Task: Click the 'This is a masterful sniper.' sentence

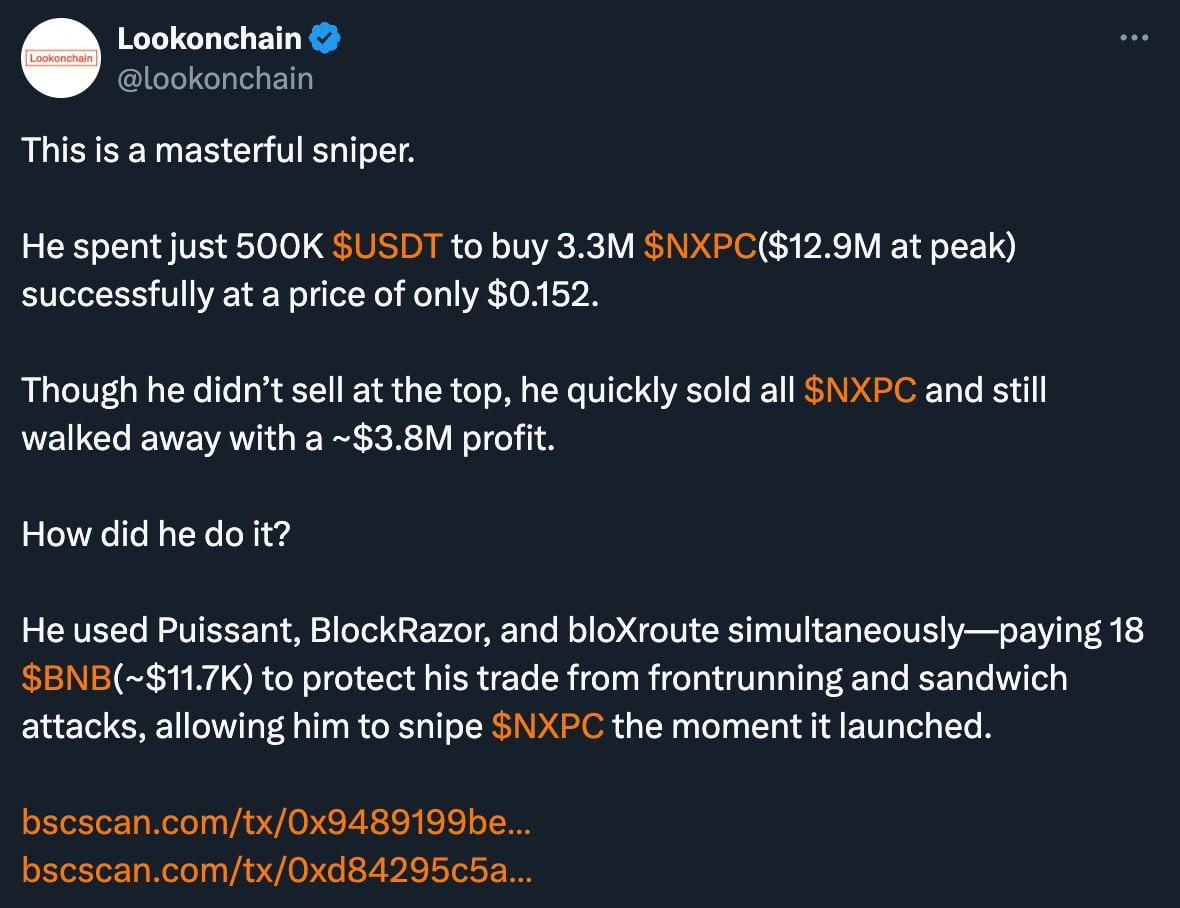Action: (x=218, y=150)
